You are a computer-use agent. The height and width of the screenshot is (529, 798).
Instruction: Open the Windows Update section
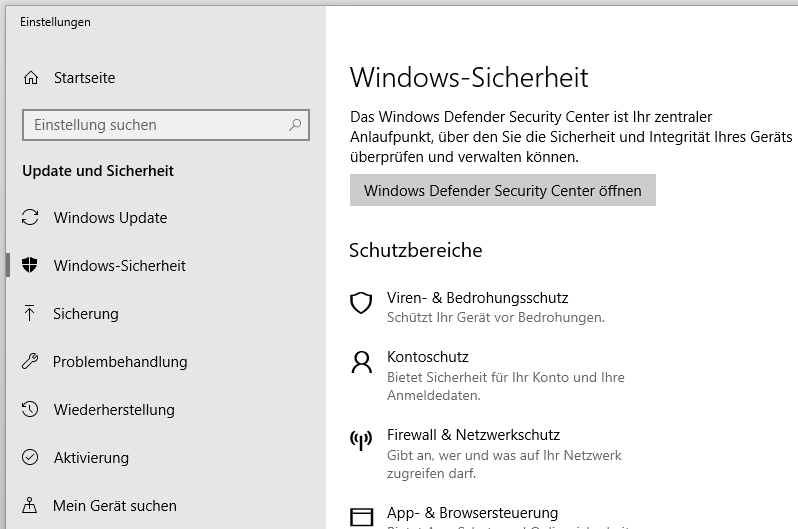pyautogui.click(x=110, y=218)
